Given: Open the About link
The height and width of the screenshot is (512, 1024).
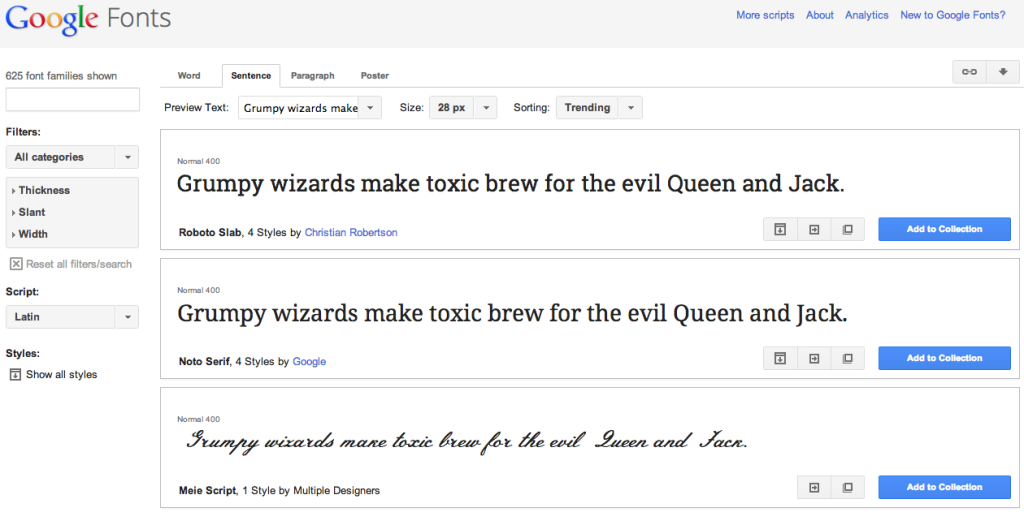Looking at the screenshot, I should 820,15.
